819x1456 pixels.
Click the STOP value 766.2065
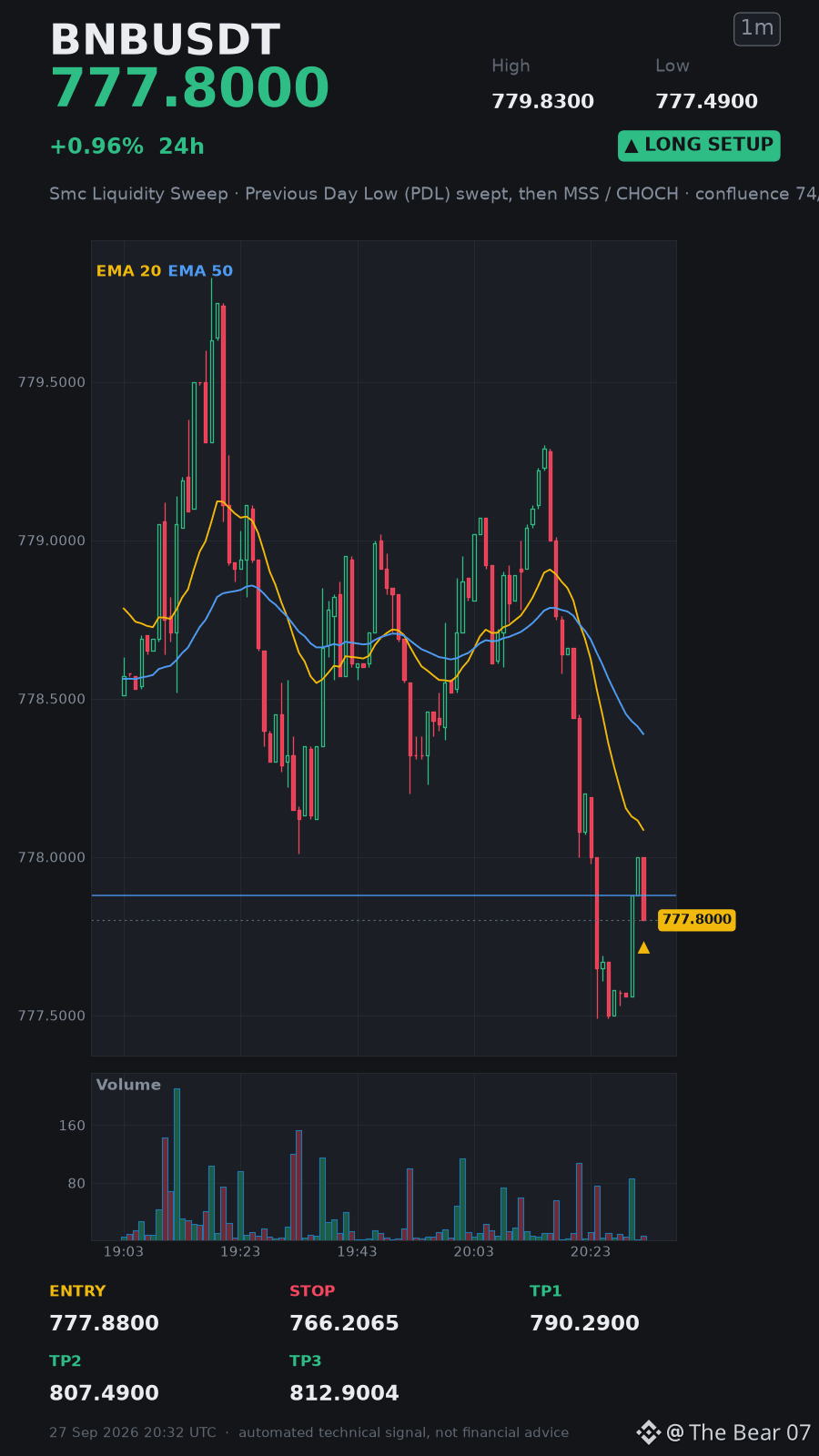tap(344, 1323)
